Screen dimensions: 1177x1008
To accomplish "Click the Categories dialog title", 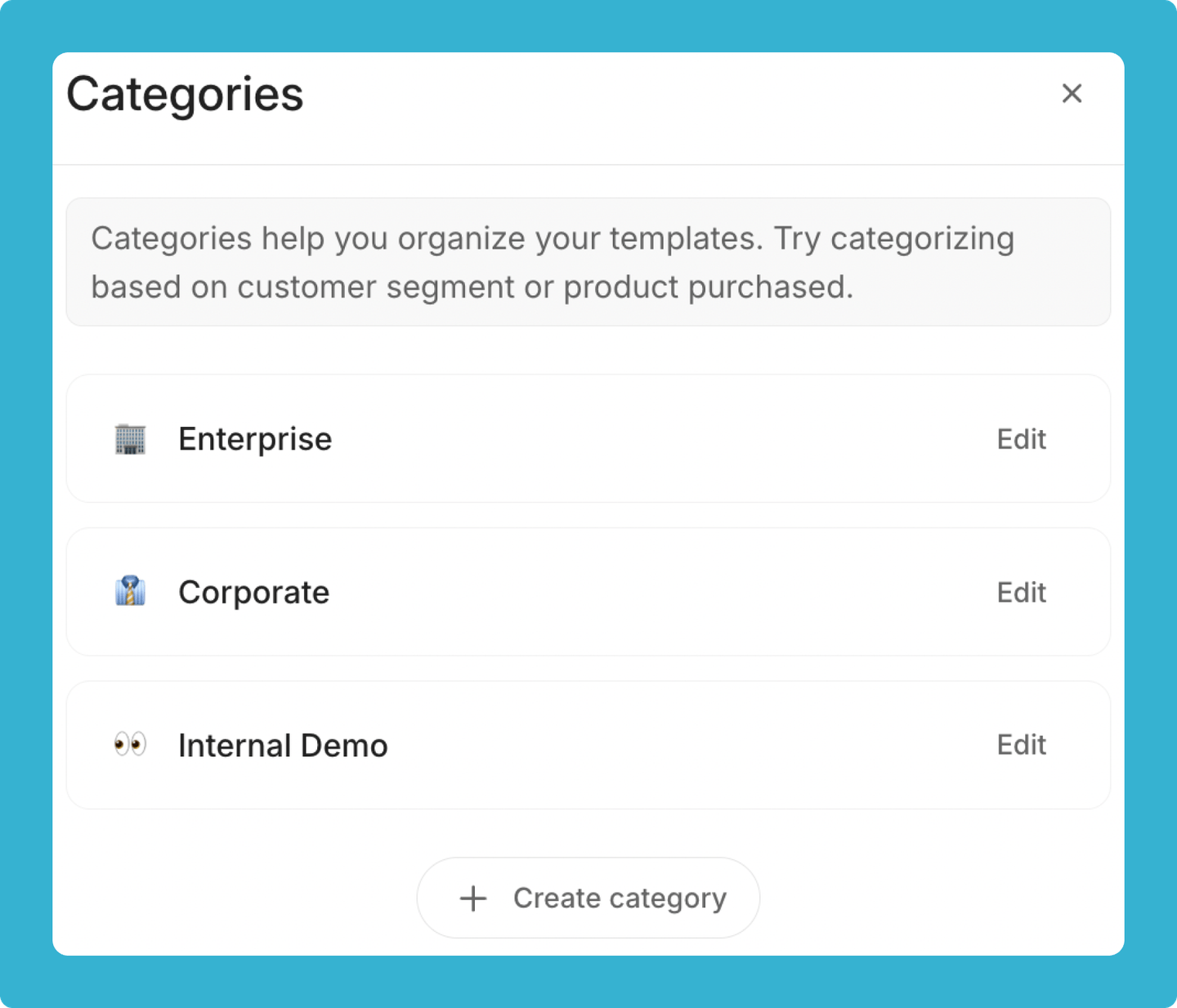I will pos(185,95).
